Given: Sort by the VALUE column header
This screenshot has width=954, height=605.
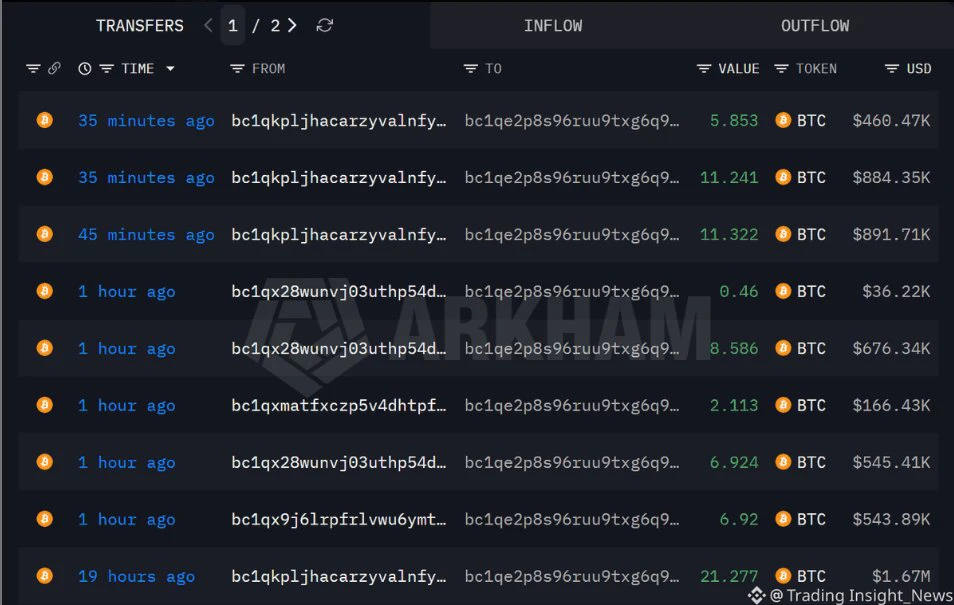Looking at the screenshot, I should click(x=739, y=69).
